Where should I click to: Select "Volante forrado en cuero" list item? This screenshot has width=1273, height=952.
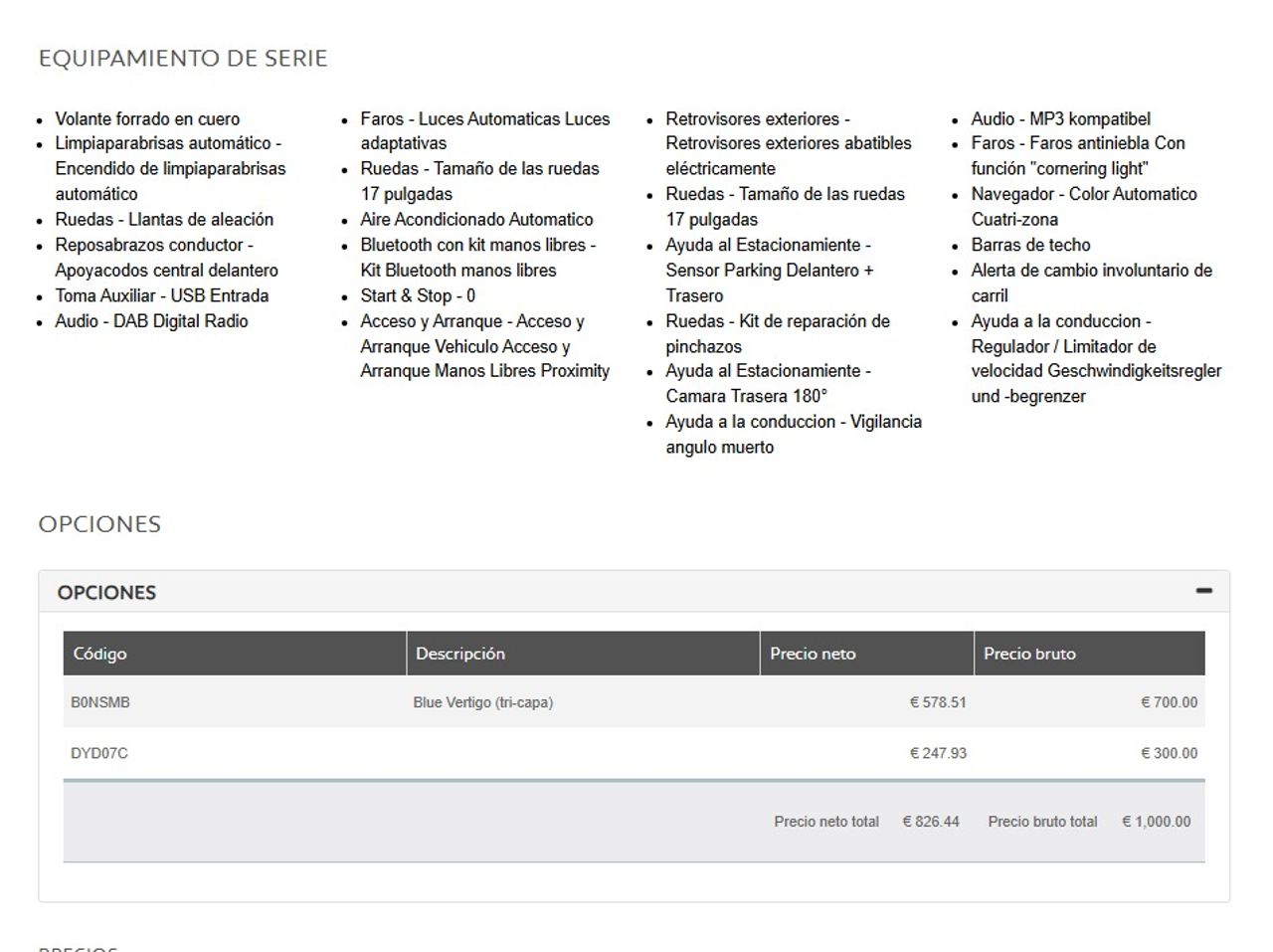147,118
